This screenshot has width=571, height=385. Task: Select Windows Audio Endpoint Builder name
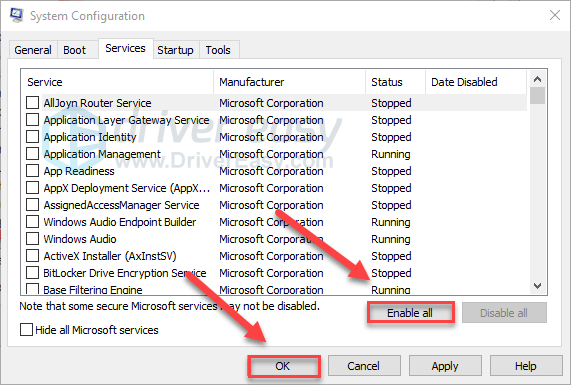point(120,222)
